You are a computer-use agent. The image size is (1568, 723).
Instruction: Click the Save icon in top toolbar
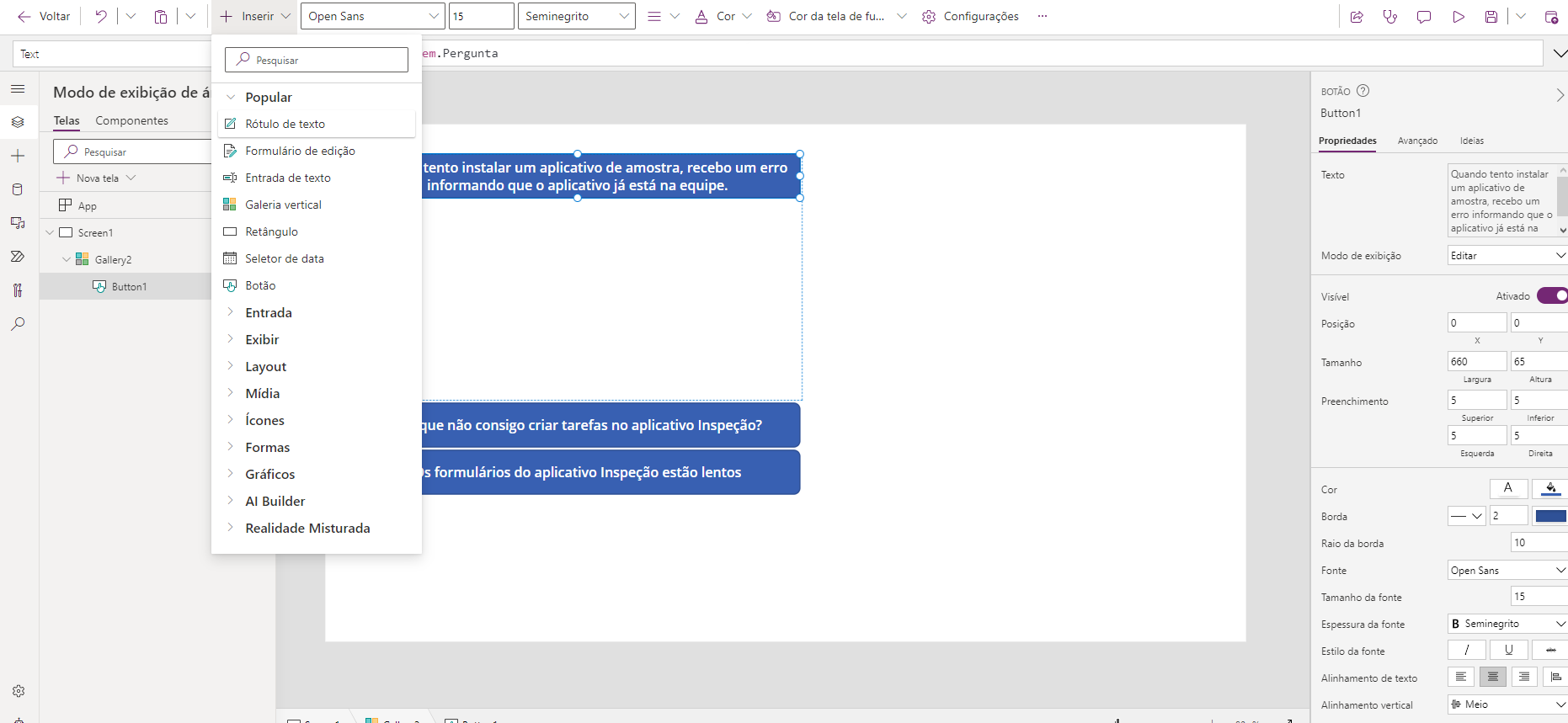[1491, 17]
